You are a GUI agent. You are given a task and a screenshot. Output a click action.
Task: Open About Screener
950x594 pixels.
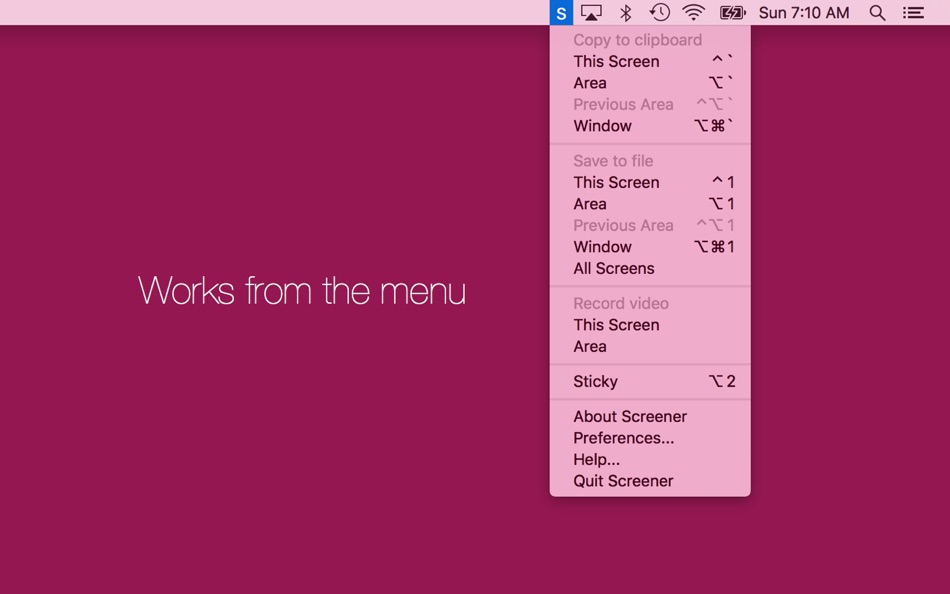coord(650,416)
